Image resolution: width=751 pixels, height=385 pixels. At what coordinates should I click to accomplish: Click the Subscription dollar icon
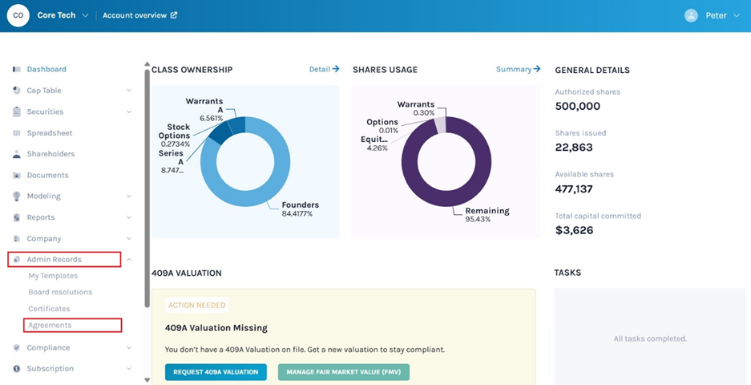pos(17,369)
